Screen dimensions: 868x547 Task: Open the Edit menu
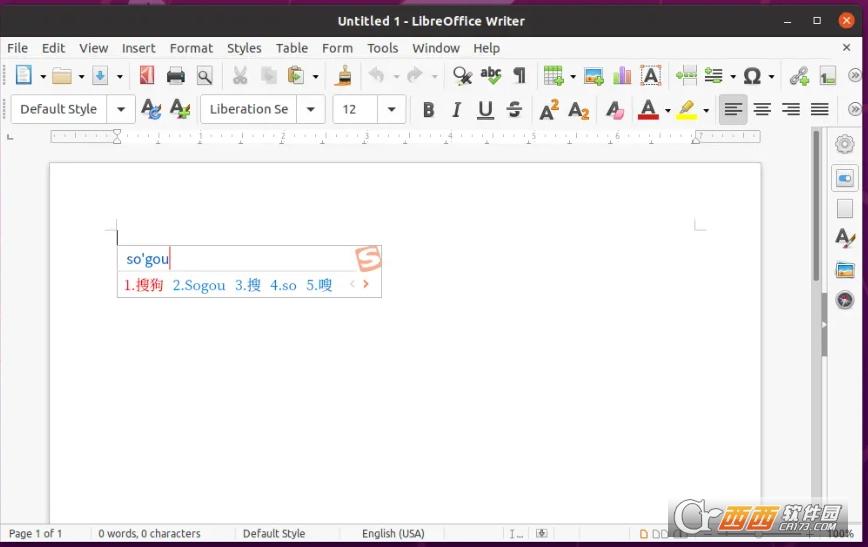(53, 48)
